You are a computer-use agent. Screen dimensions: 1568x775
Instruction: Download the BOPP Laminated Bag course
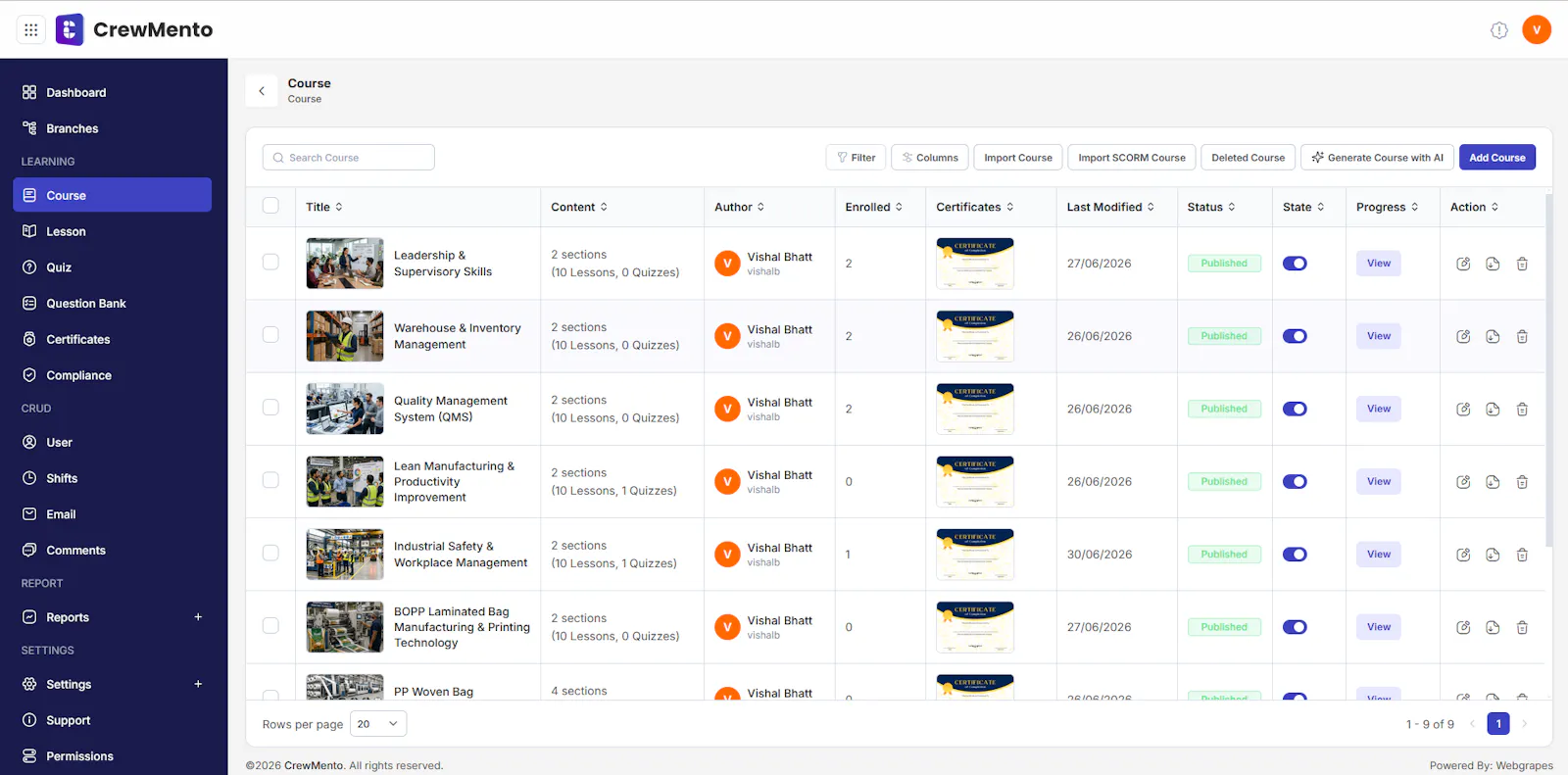pyautogui.click(x=1493, y=627)
